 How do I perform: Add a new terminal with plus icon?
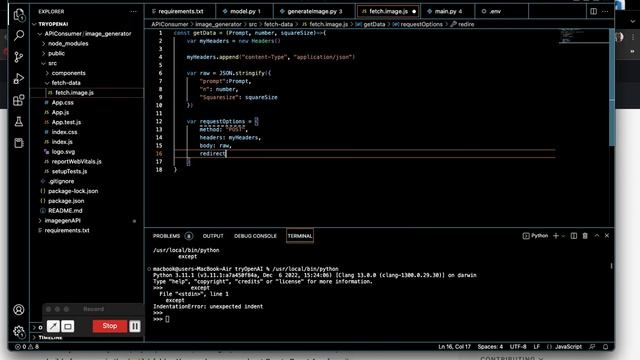pos(556,236)
